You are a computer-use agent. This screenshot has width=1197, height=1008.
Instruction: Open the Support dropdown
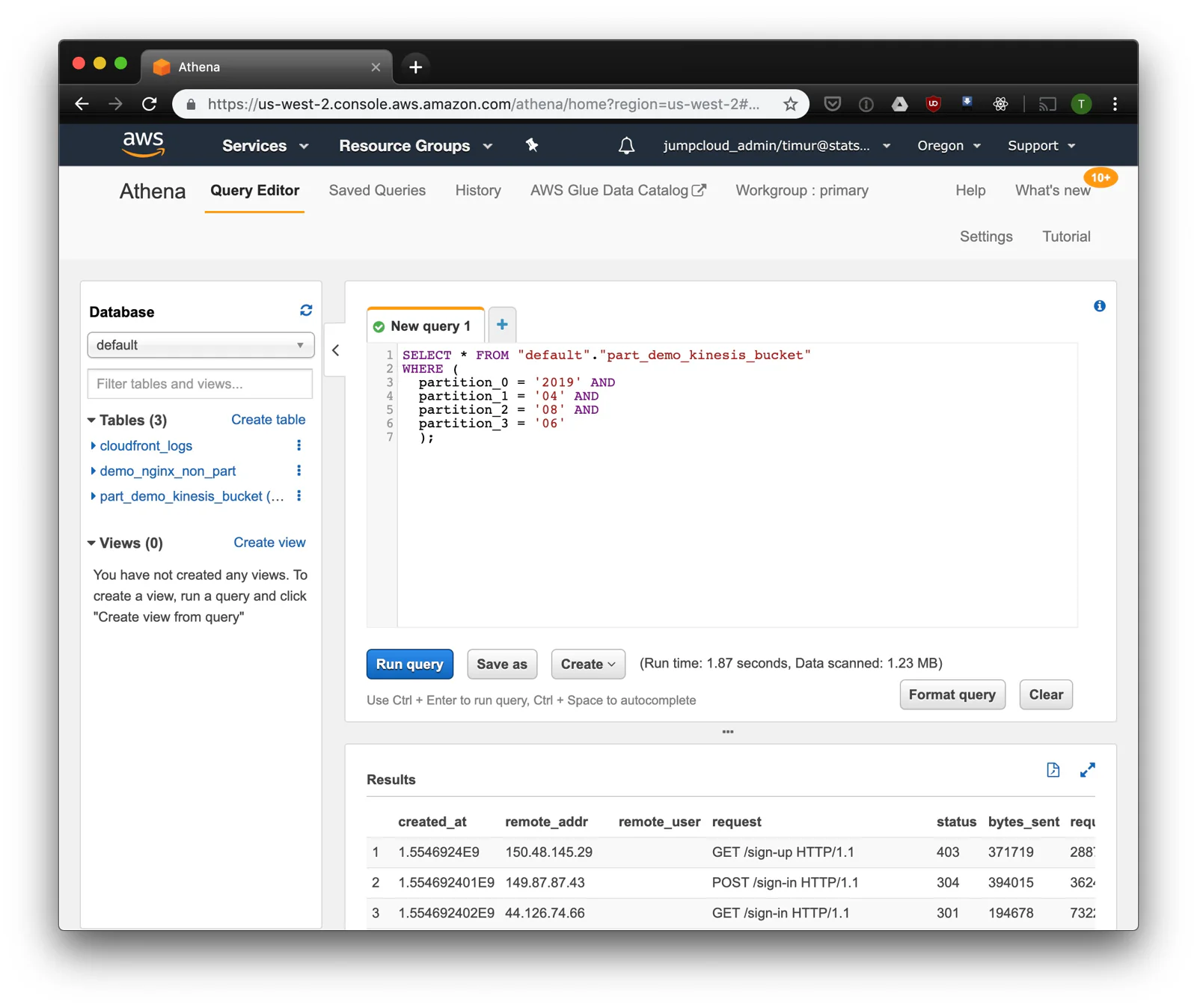(x=1041, y=146)
